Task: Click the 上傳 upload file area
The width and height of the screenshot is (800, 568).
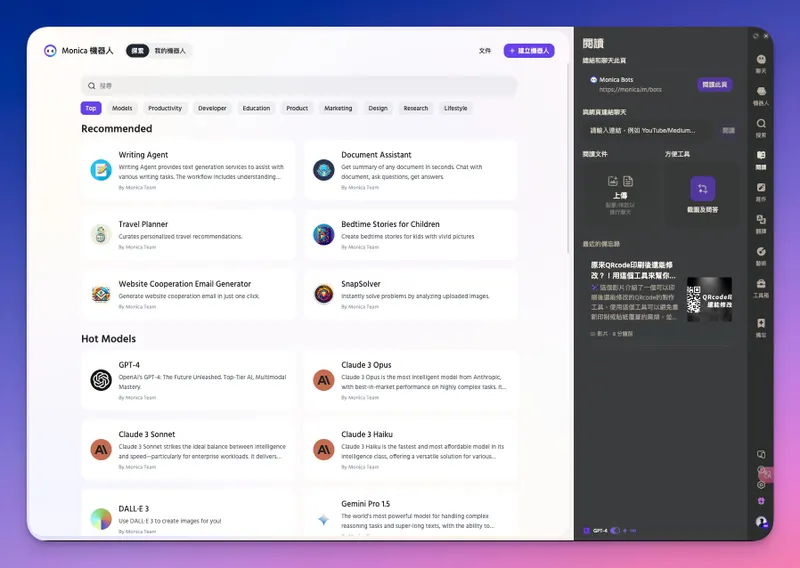Action: [x=620, y=195]
